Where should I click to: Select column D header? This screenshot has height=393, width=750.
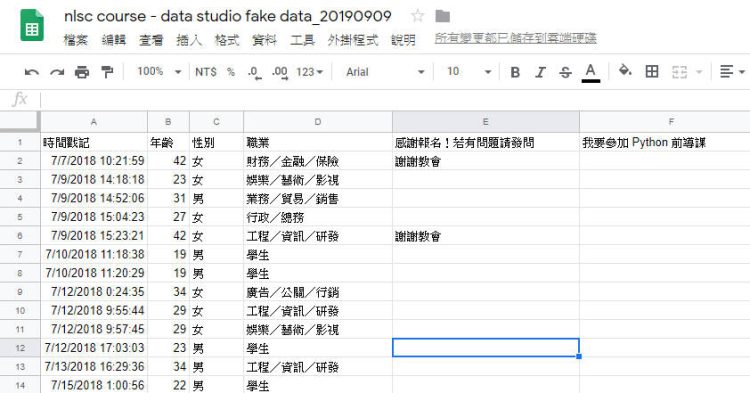(318, 122)
